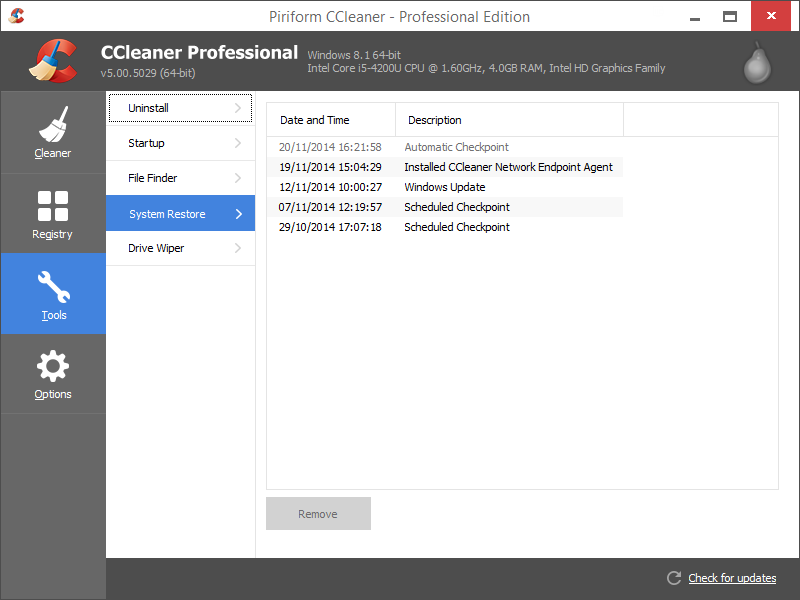This screenshot has height=600, width=800.
Task: Open the Check for updates link
Action: point(731,578)
